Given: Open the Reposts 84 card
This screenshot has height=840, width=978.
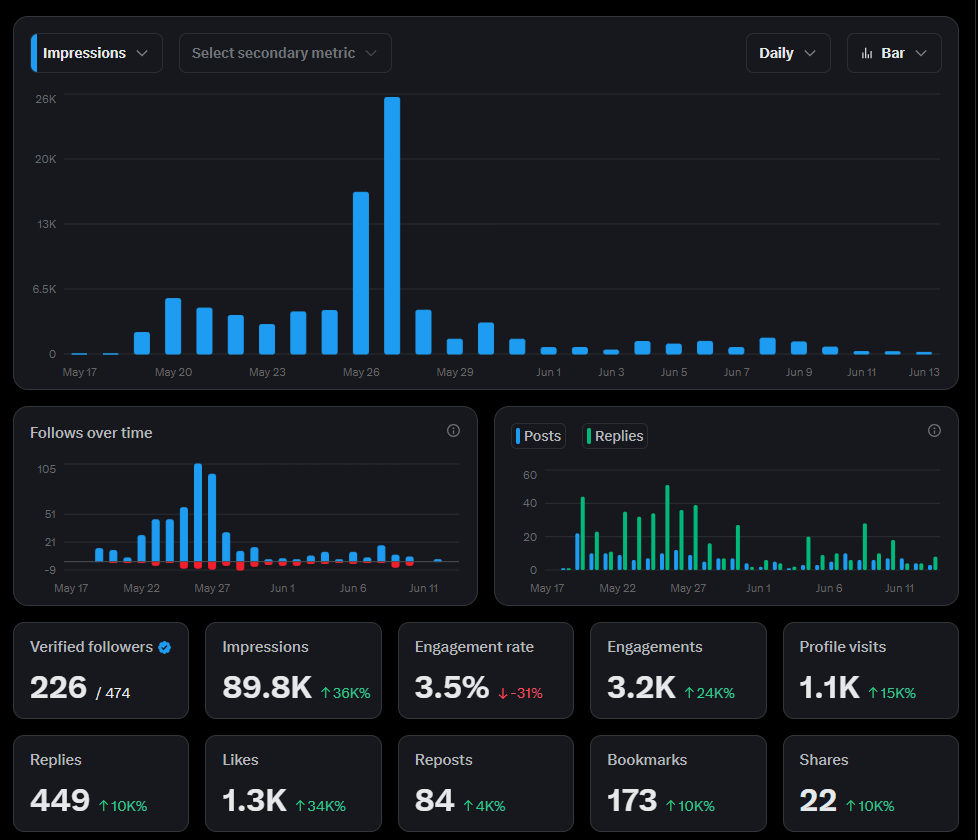Looking at the screenshot, I should (x=486, y=783).
